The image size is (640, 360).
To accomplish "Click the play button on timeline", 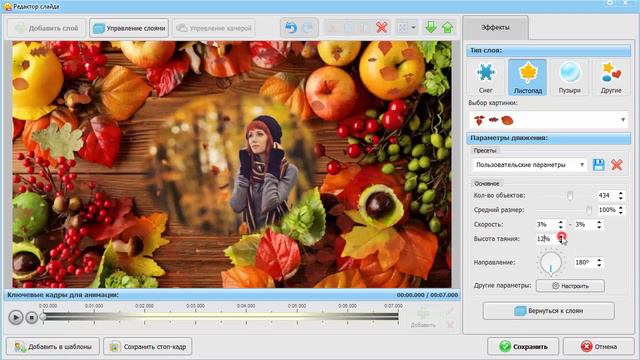I will (16, 317).
